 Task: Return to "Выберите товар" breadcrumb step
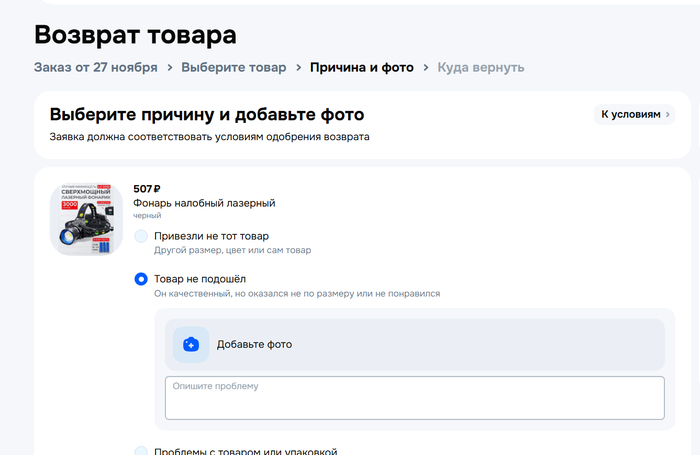234,67
